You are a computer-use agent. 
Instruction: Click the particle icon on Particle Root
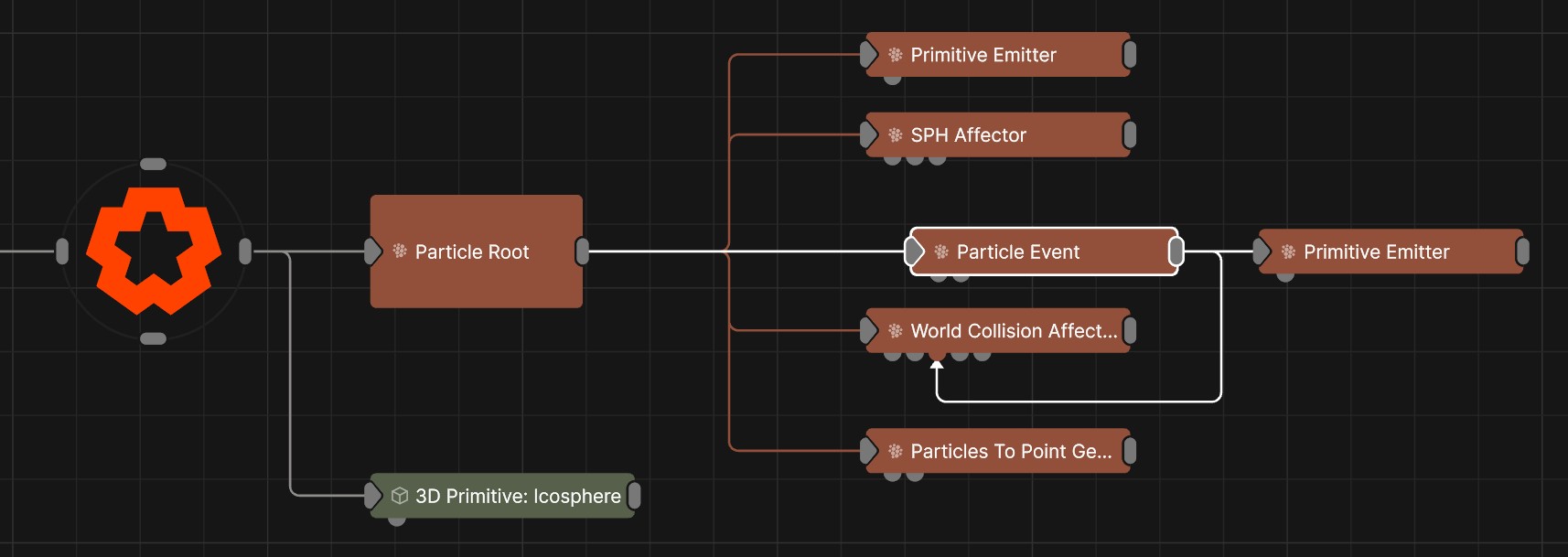point(400,251)
